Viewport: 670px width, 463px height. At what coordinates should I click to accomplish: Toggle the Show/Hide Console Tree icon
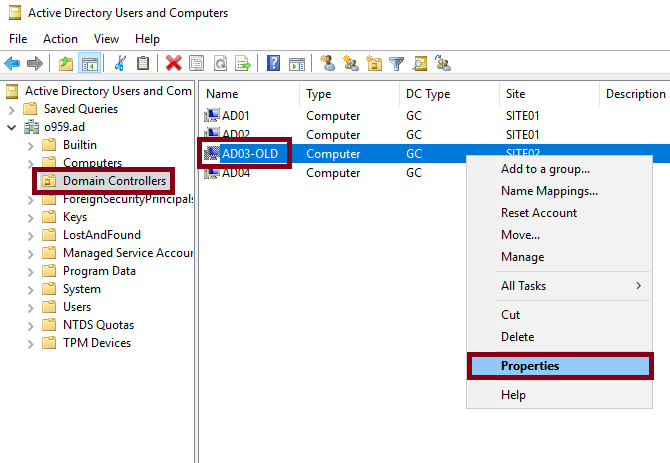tap(90, 64)
